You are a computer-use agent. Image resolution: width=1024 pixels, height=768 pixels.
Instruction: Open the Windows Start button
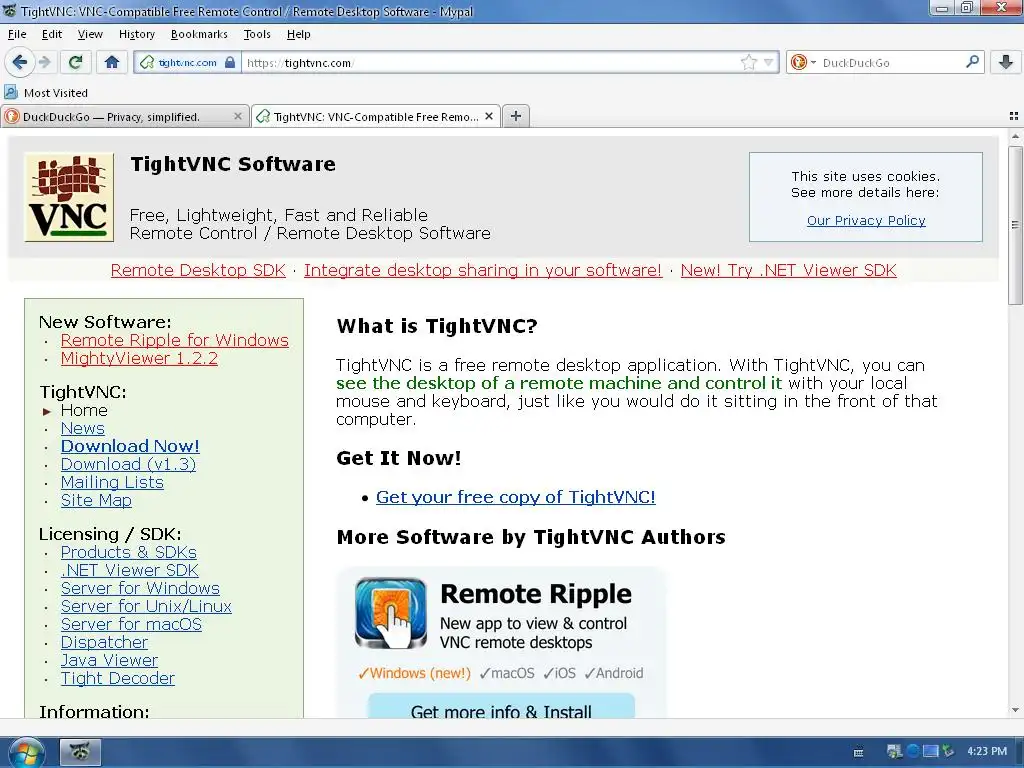pyautogui.click(x=26, y=753)
